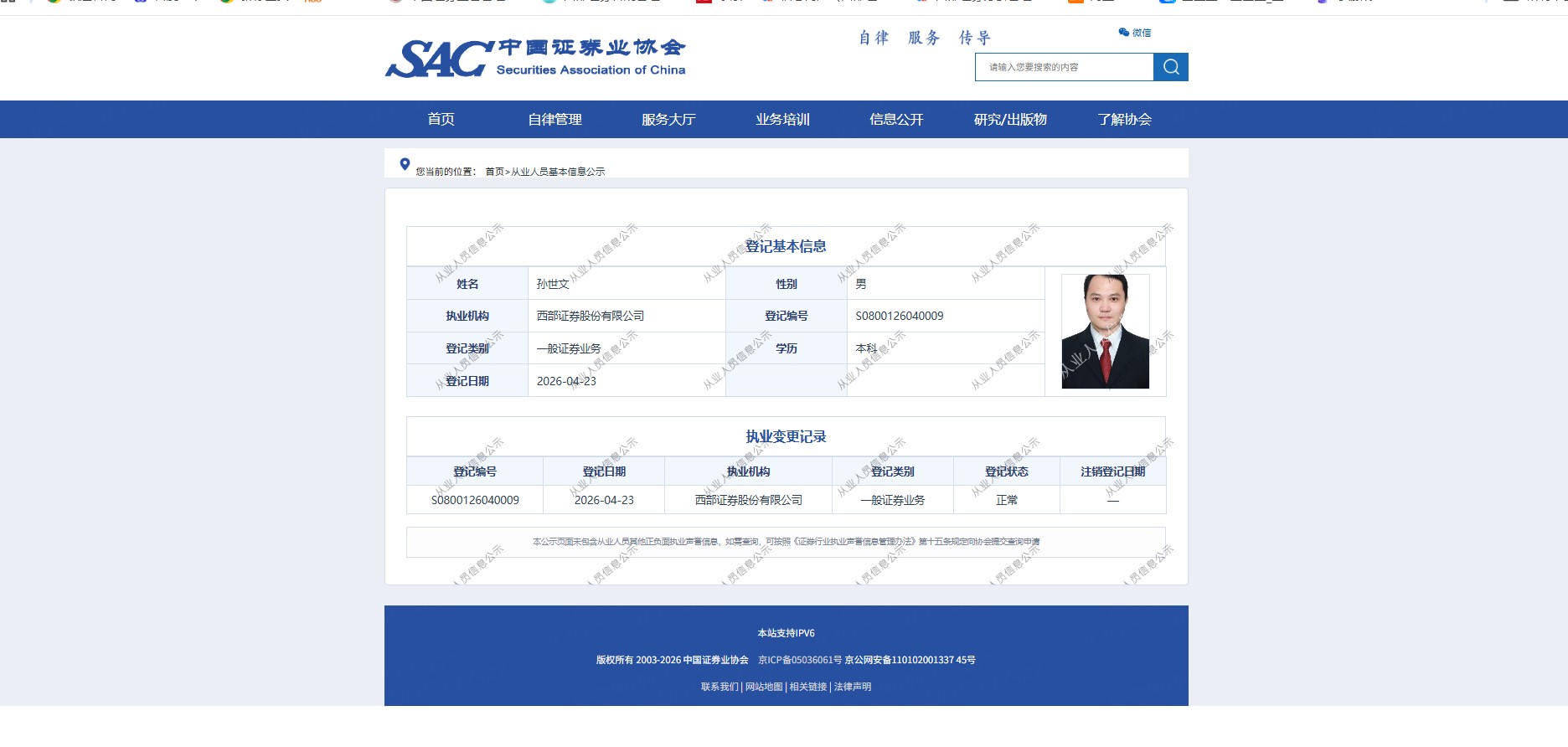
Task: Click the WeChat icon
Action: (x=1124, y=33)
